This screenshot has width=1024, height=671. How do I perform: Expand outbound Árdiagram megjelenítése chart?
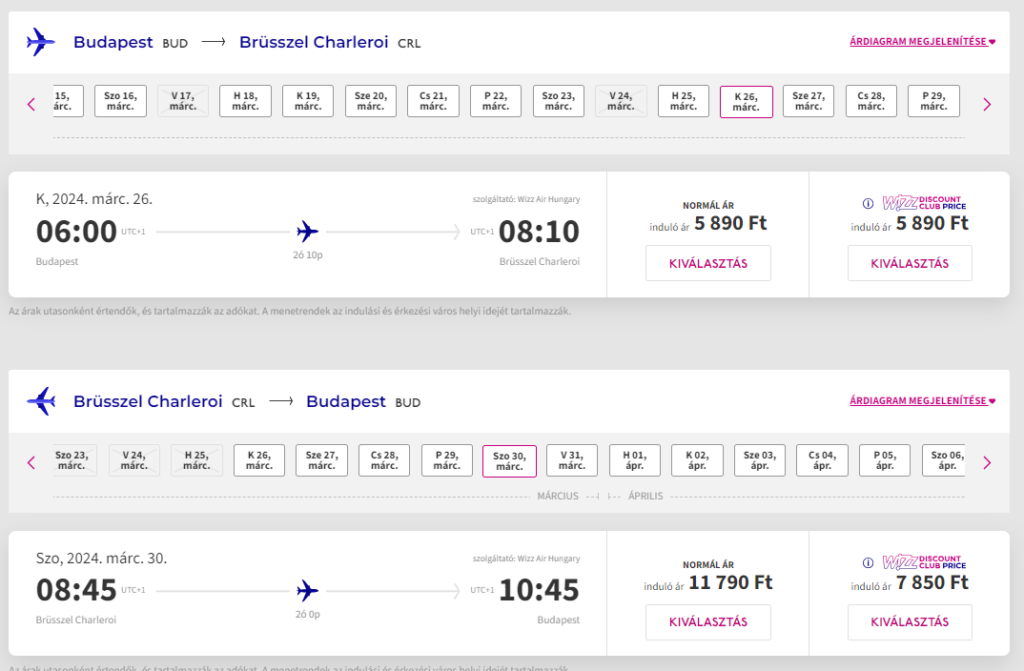(x=922, y=41)
